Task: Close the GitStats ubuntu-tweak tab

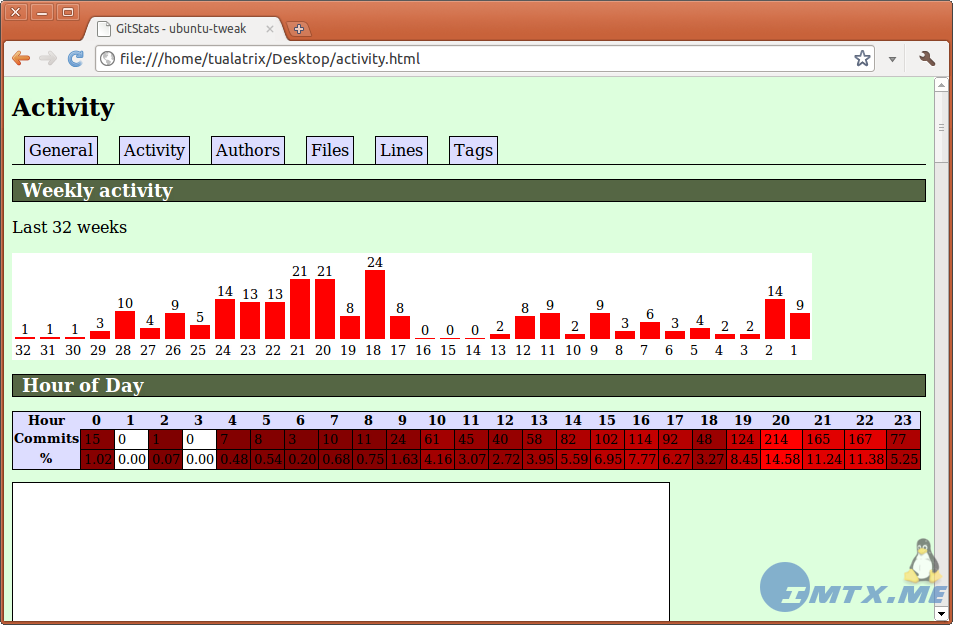Action: [270, 29]
